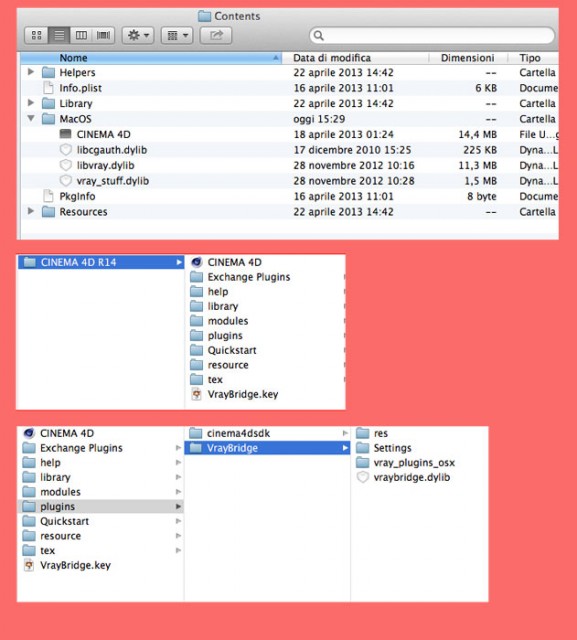Switch Finder to list view
Viewport: 577px width, 640px height.
coord(59,36)
